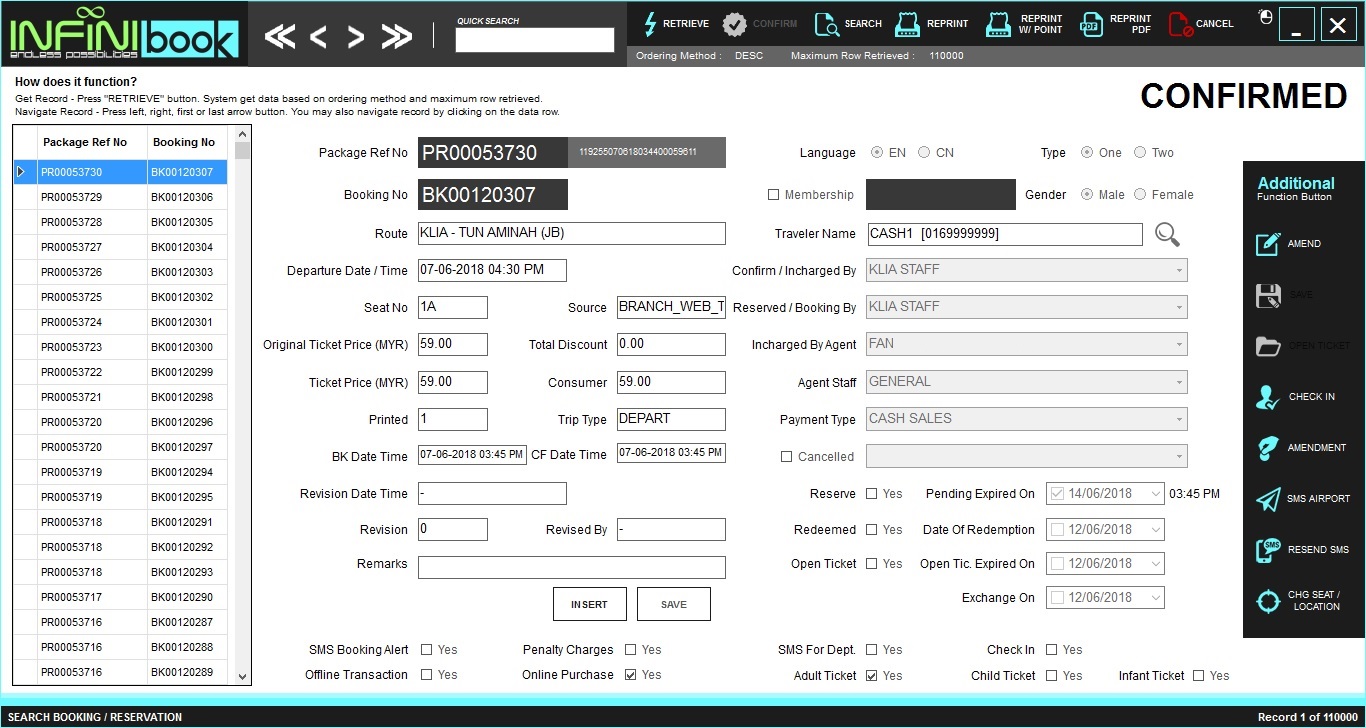Toggle SMS Booking Alert Yes checkbox
The height and width of the screenshot is (728, 1366).
pyautogui.click(x=427, y=650)
